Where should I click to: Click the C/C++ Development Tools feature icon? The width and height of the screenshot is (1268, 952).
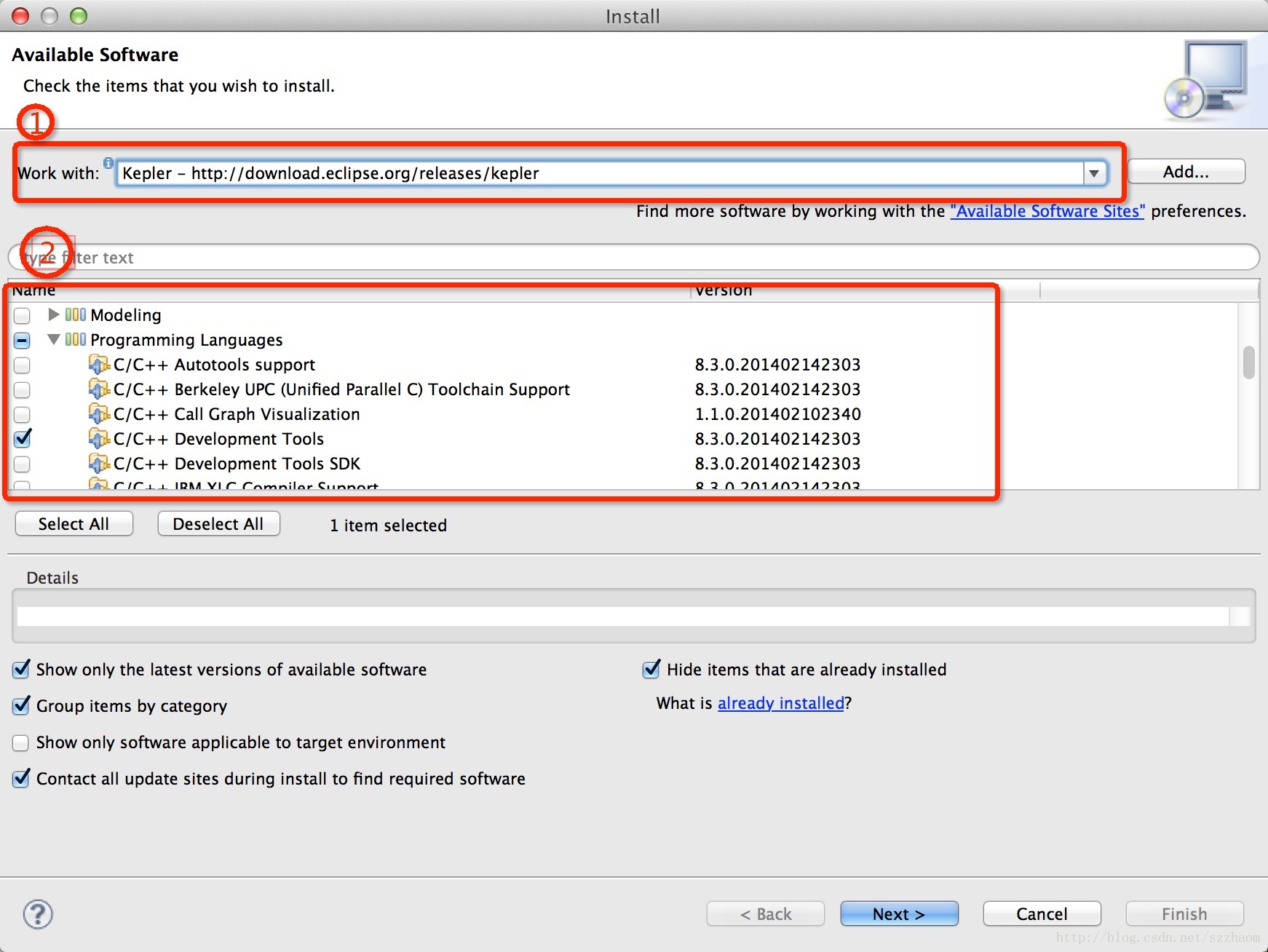pos(99,437)
